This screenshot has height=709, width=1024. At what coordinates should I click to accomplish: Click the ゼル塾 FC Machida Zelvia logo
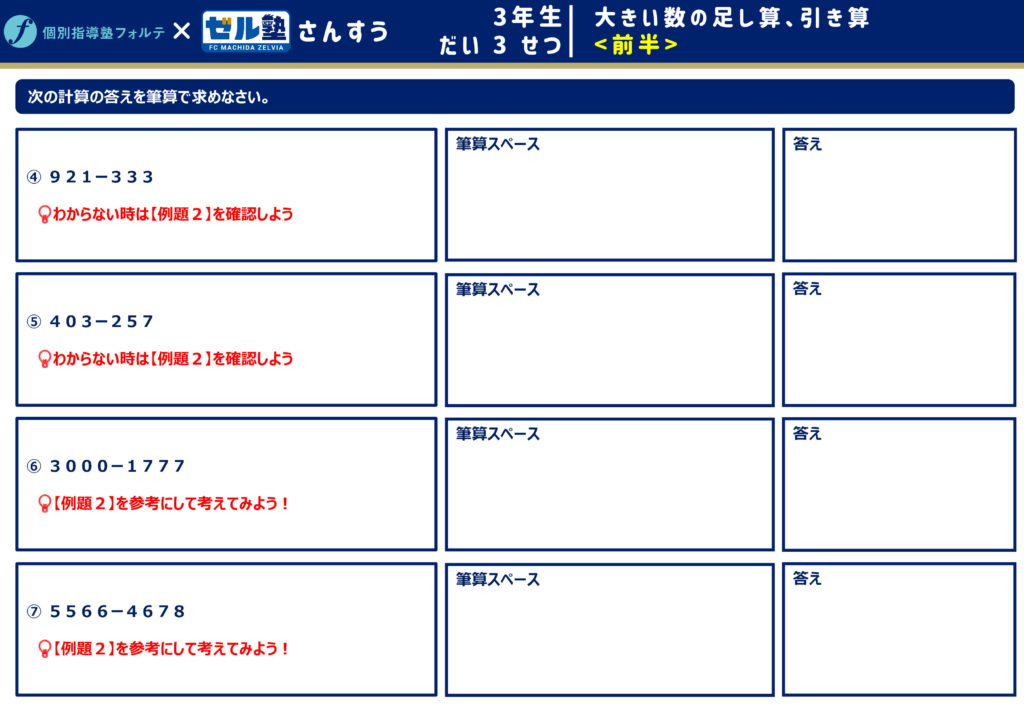(245, 31)
